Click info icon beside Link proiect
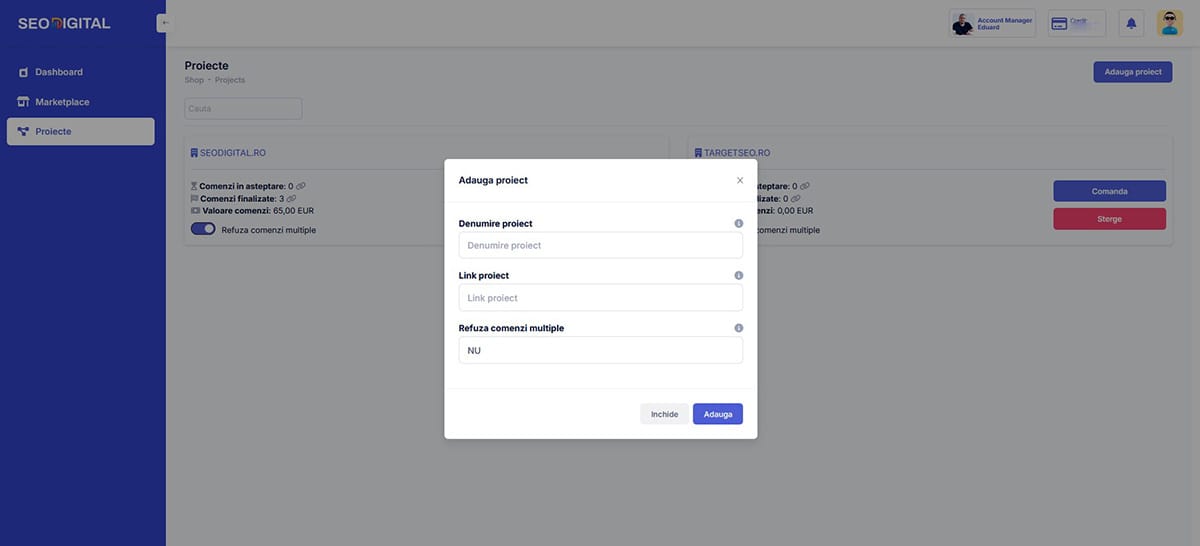 tap(739, 276)
